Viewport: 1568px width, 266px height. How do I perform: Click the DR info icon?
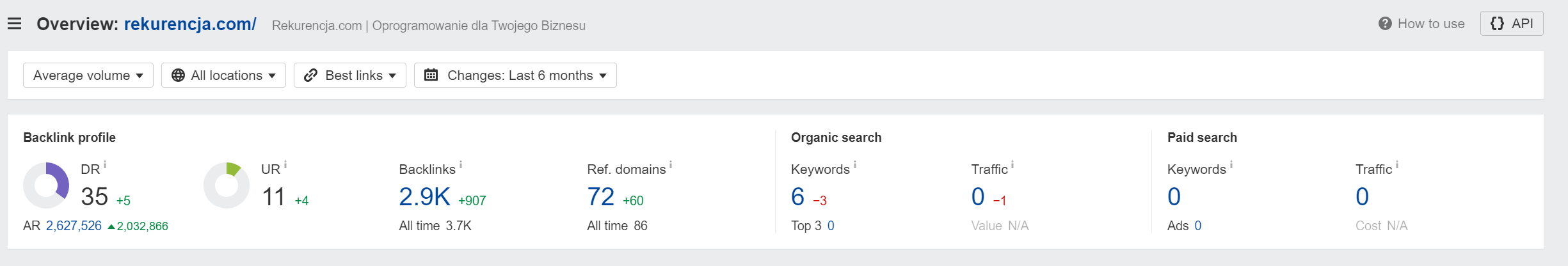(x=105, y=165)
